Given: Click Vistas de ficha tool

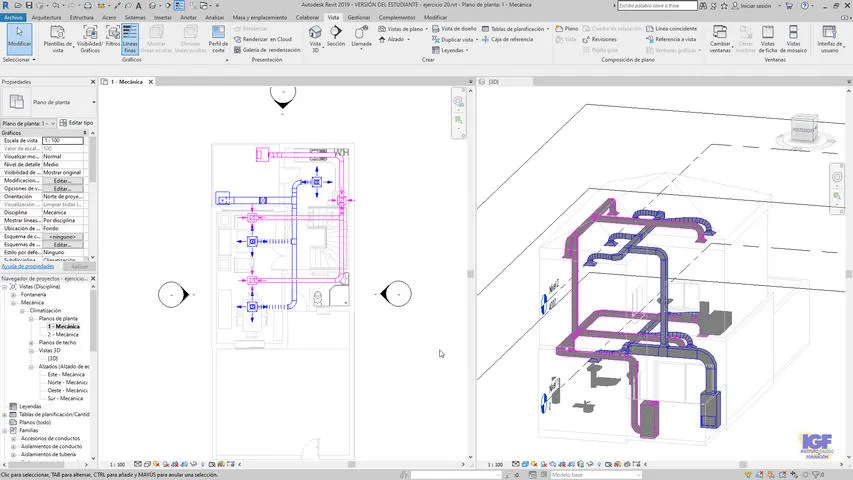Looking at the screenshot, I should coord(768,39).
